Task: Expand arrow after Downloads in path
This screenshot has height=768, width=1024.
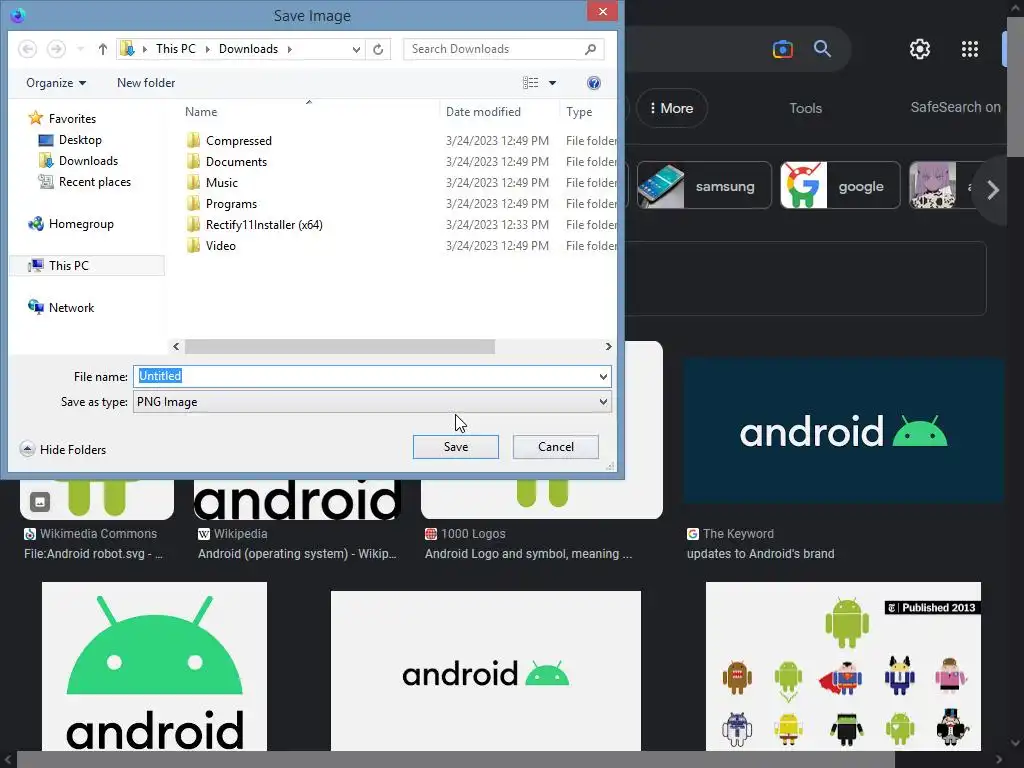Action: click(x=289, y=49)
